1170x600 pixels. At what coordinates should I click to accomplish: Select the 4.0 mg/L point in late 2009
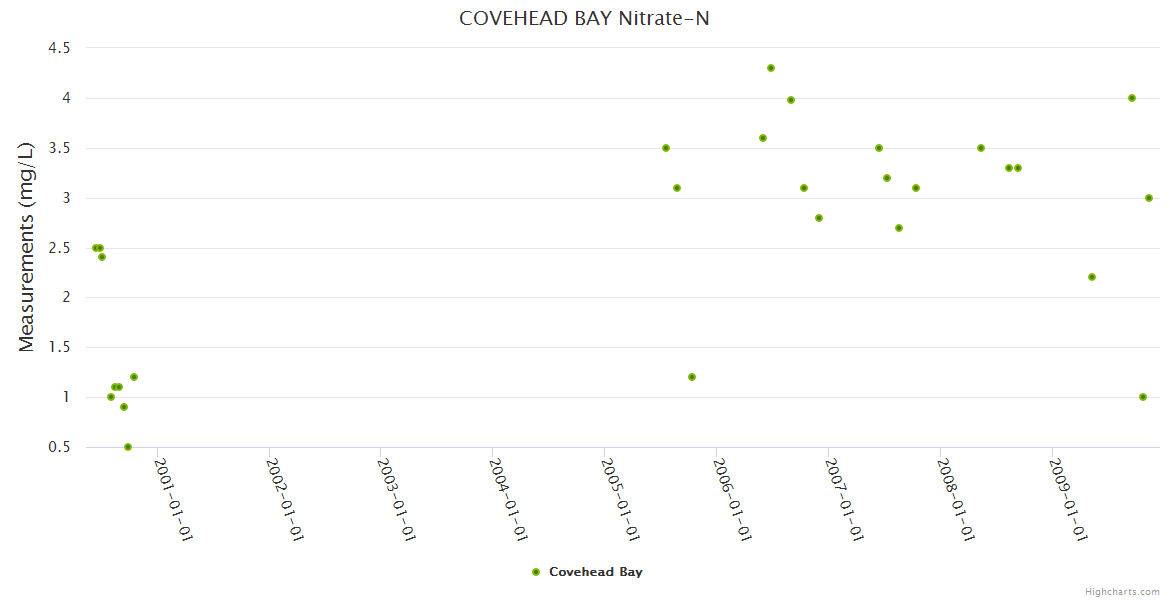click(1132, 98)
